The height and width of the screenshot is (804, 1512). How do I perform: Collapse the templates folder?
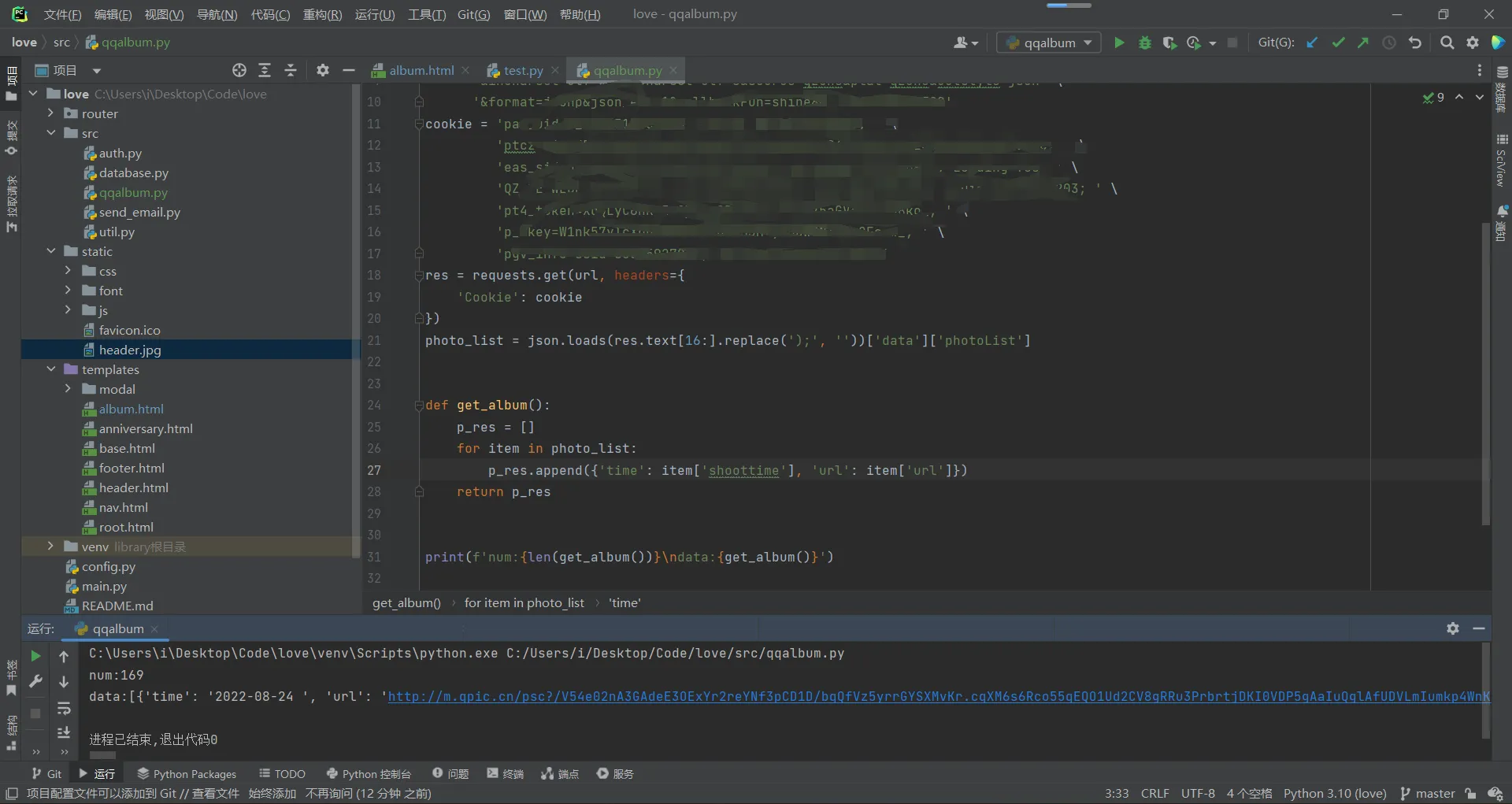click(51, 369)
